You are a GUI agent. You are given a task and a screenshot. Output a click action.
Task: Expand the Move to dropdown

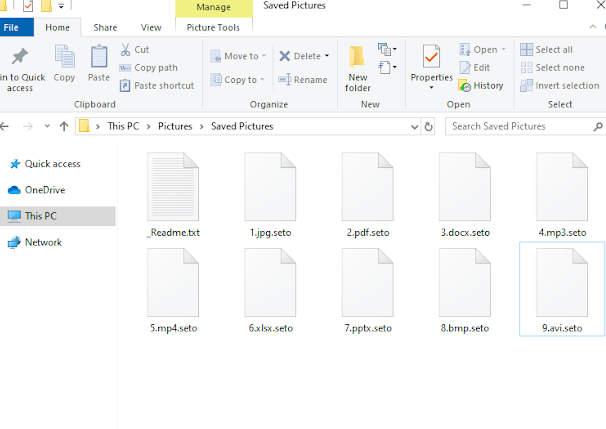(262, 57)
